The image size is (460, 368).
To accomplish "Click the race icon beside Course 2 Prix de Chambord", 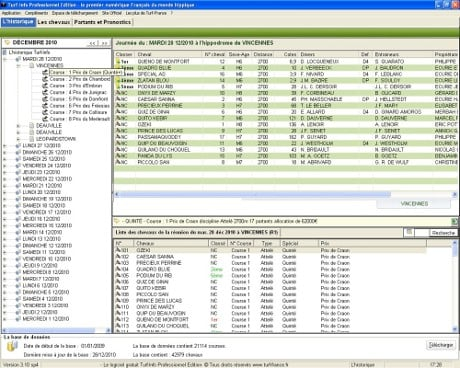I will (x=45, y=79).
